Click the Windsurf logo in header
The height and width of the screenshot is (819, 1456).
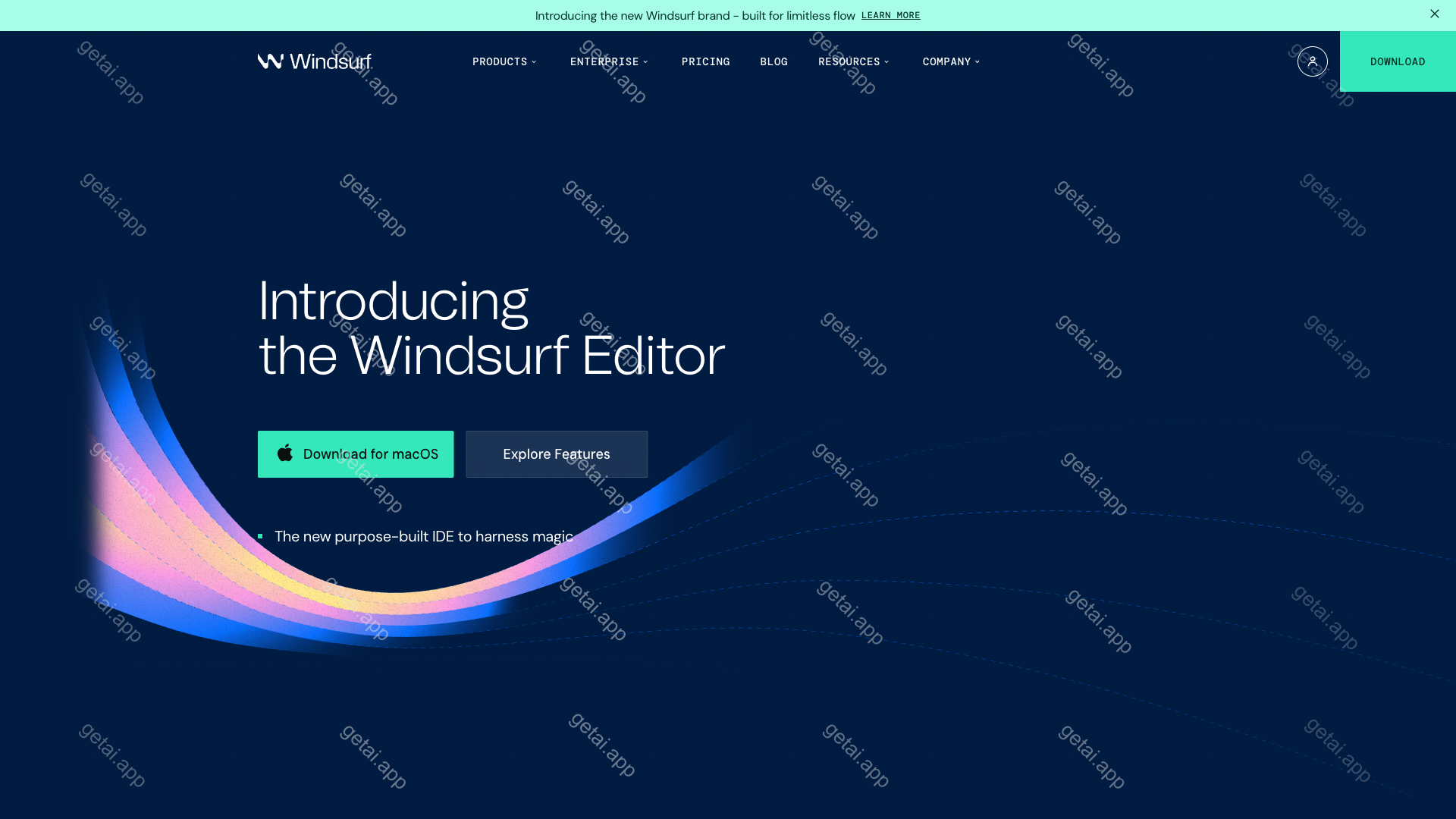coord(314,61)
